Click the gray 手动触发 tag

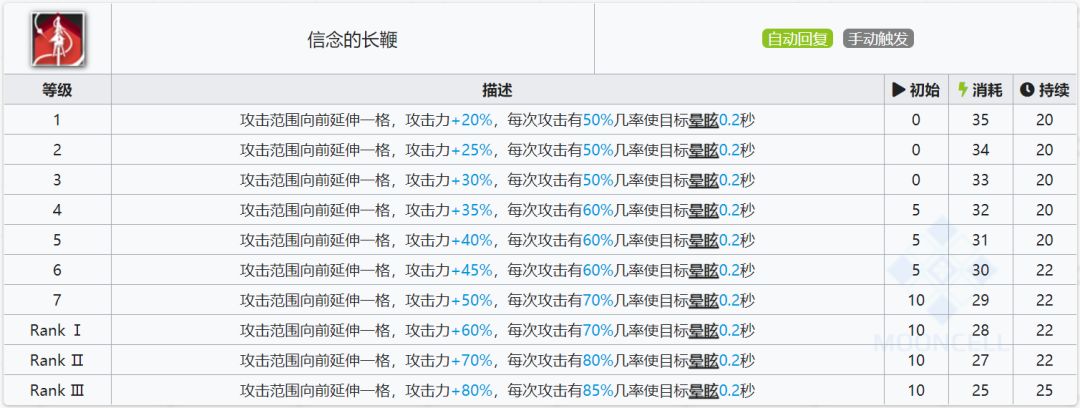click(878, 39)
